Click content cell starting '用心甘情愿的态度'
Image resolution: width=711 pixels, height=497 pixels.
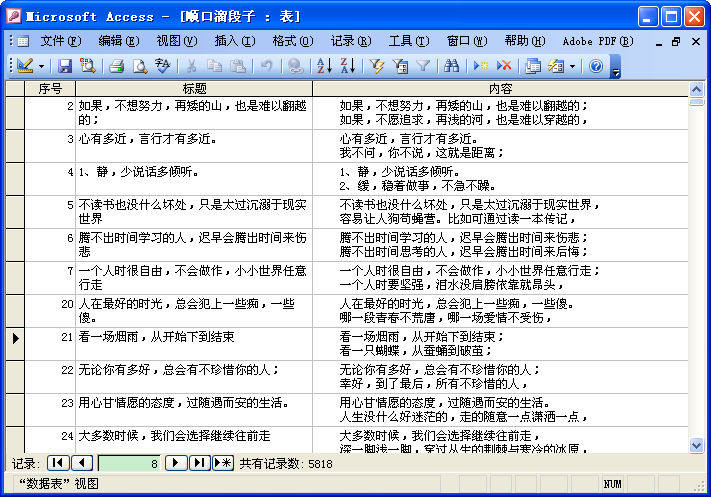pyautogui.click(x=501, y=410)
